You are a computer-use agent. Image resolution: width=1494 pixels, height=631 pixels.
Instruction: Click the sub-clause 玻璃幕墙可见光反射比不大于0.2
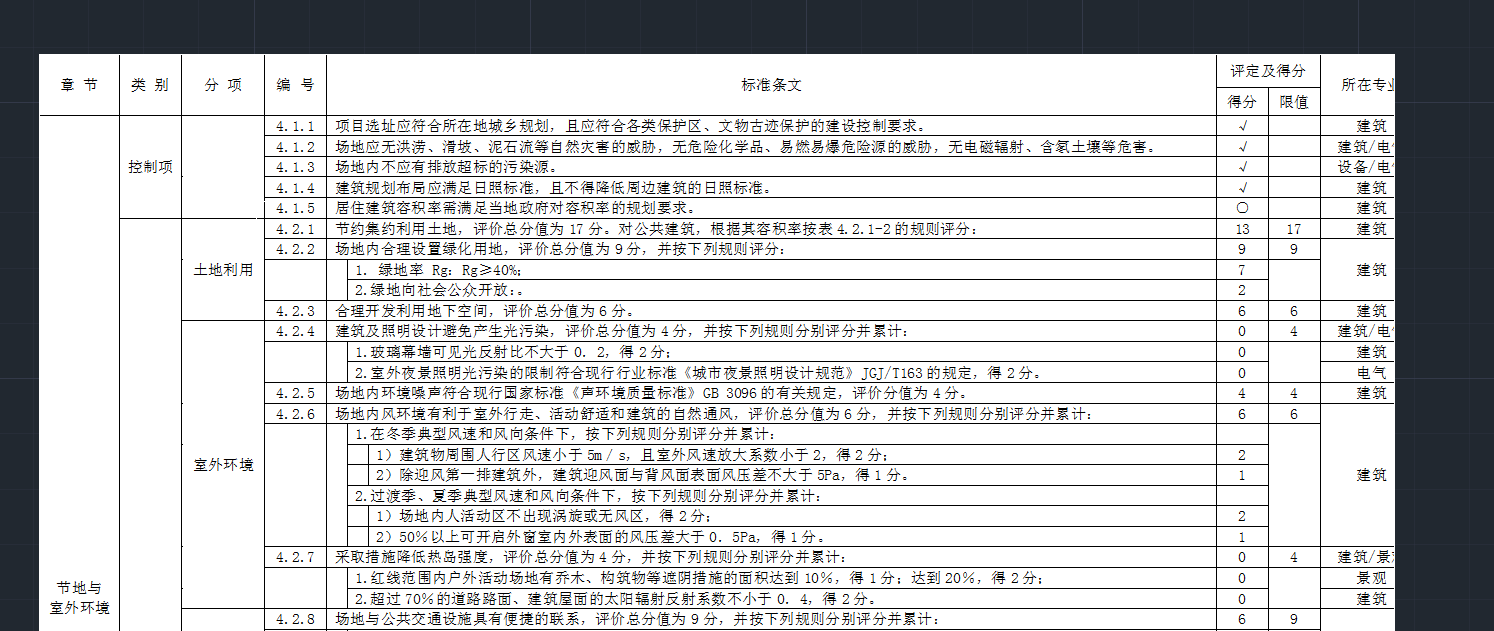click(513, 352)
